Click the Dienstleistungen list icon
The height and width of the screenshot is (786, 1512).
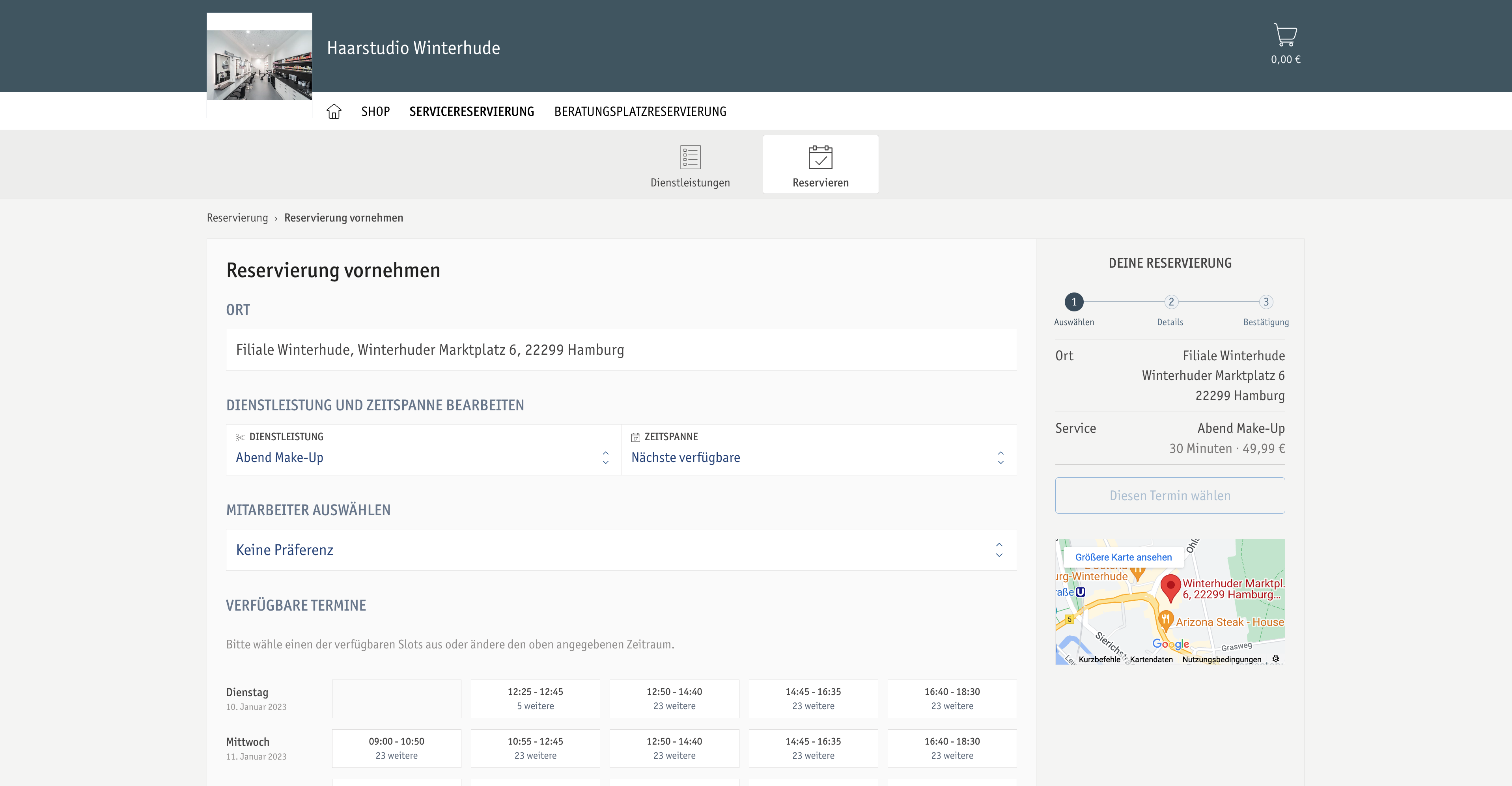tap(690, 157)
